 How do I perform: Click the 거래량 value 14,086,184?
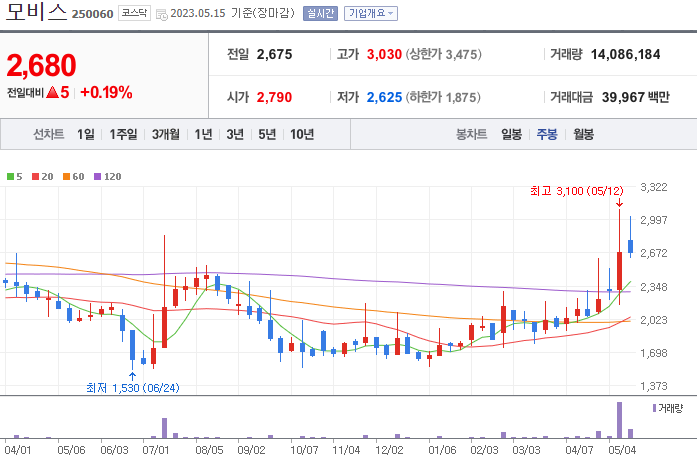tap(625, 54)
